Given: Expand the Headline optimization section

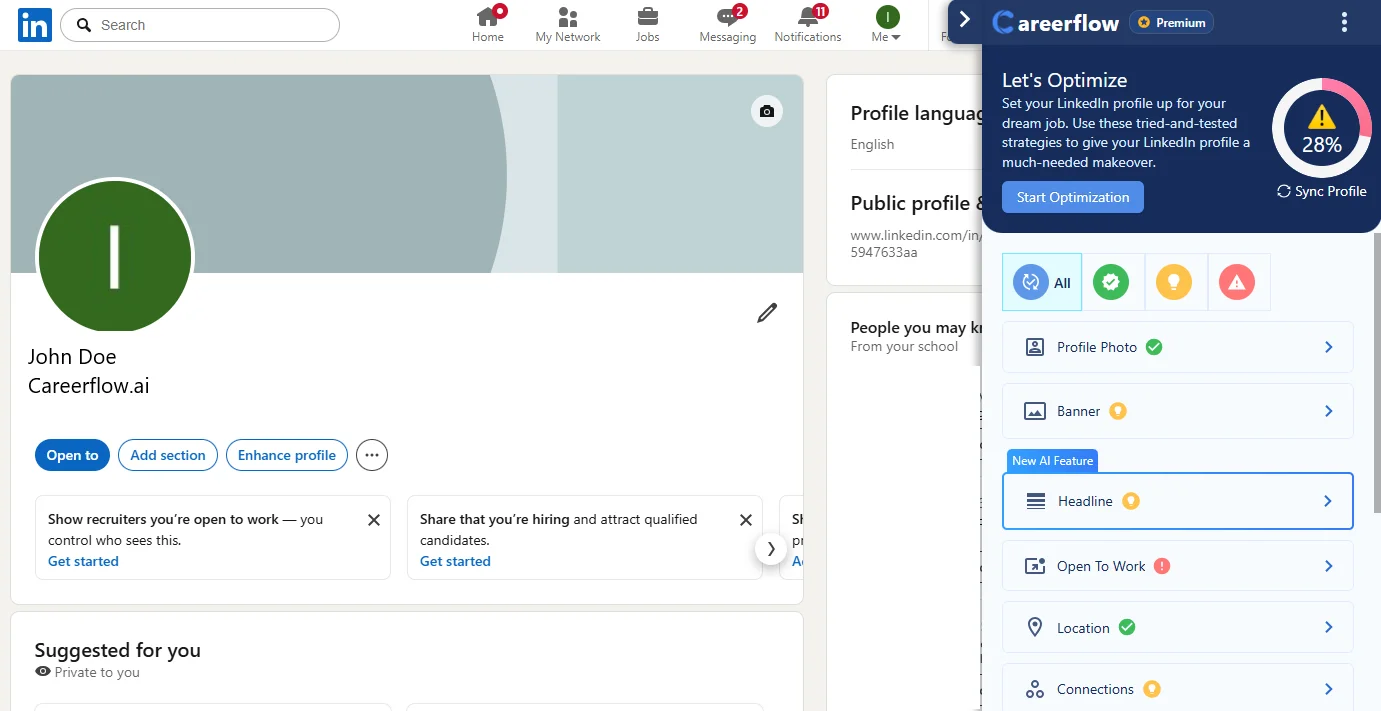Looking at the screenshot, I should pyautogui.click(x=1177, y=500).
